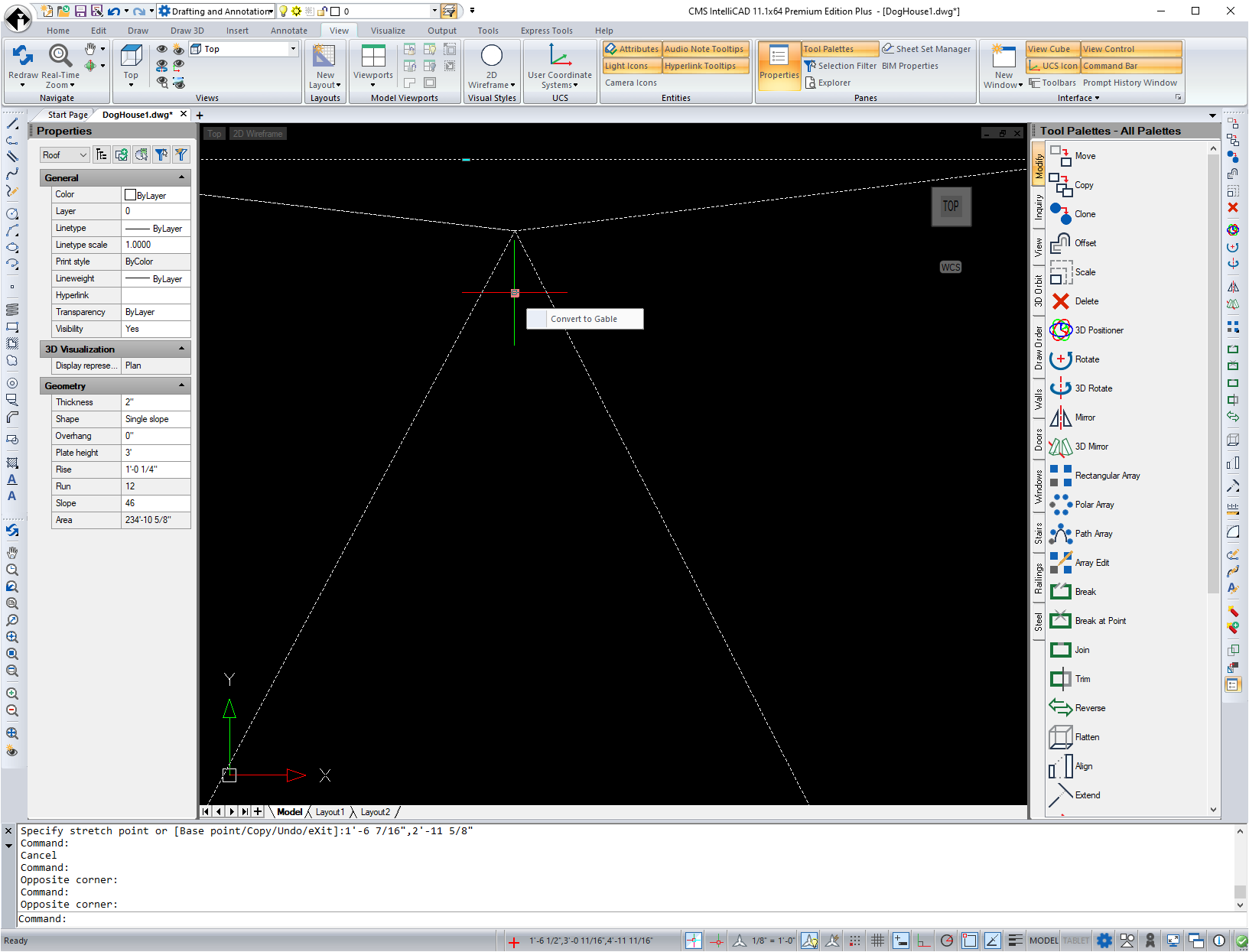Toggle Audio Note Tooltips

pyautogui.click(x=705, y=49)
